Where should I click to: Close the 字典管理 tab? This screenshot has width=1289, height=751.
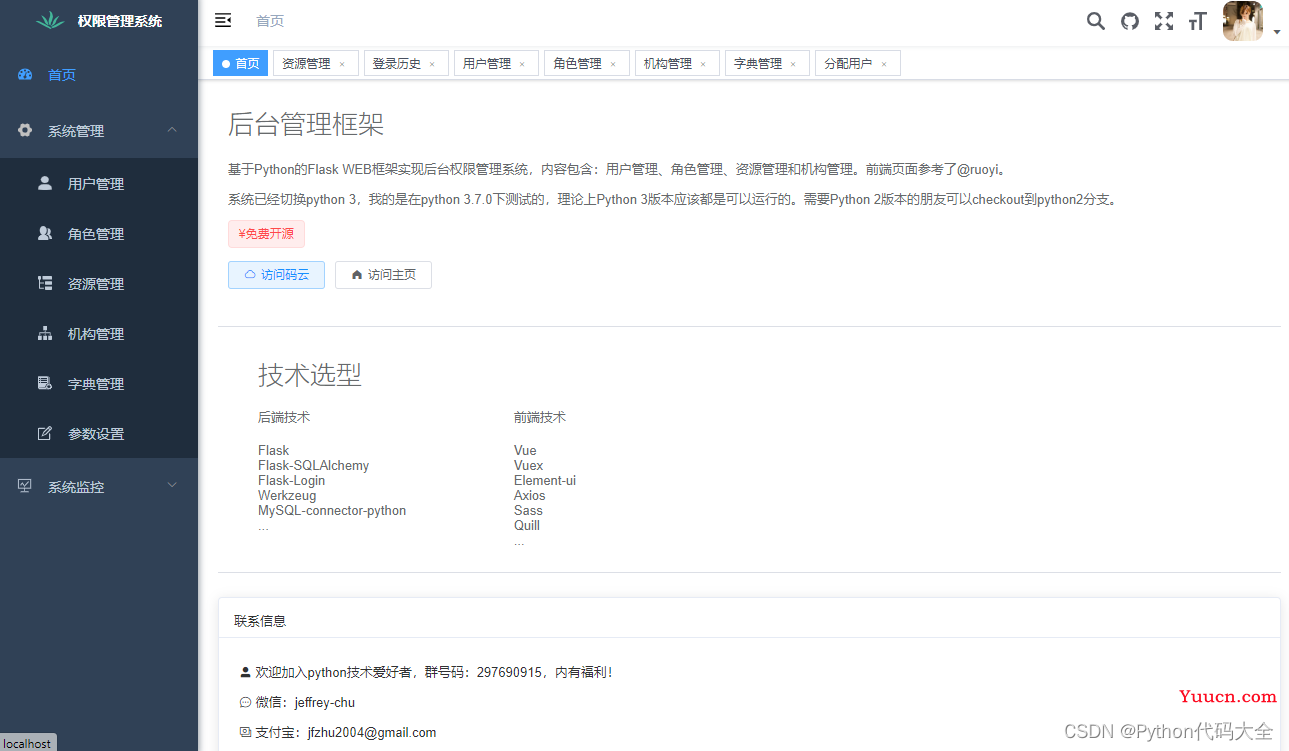(793, 64)
